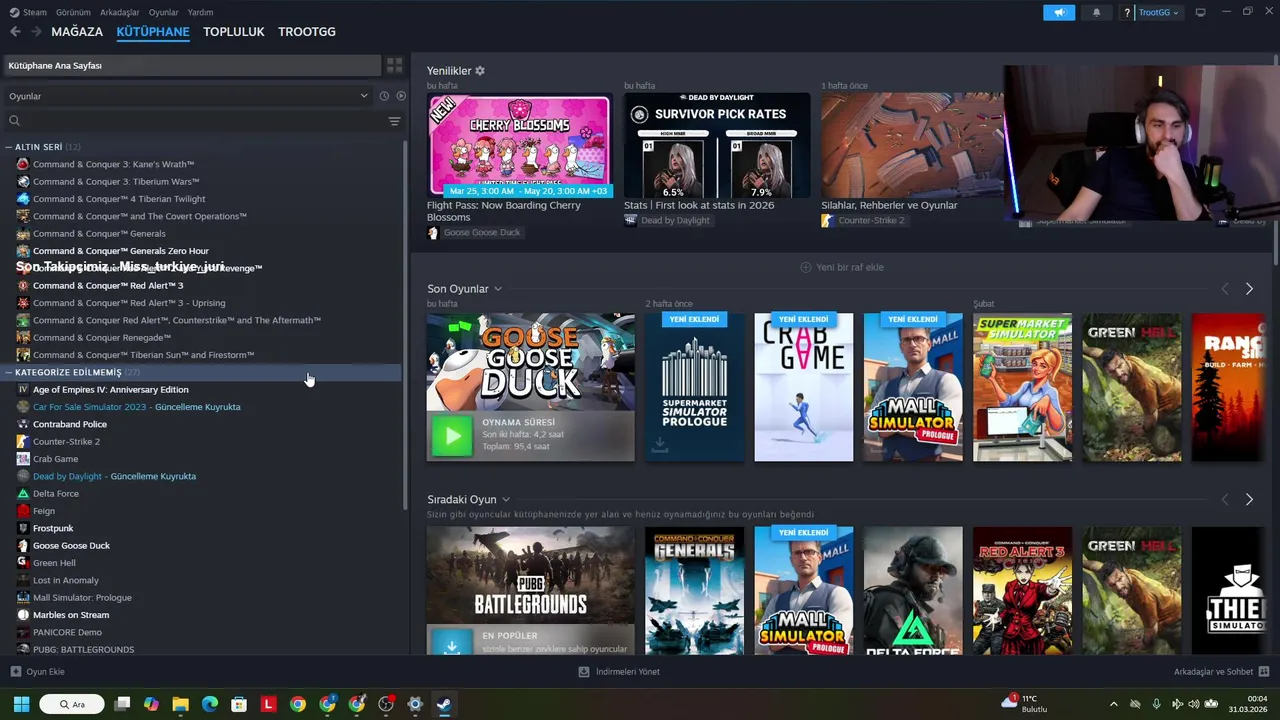Open Cherry Blossoms news thumbnail

tap(520, 145)
